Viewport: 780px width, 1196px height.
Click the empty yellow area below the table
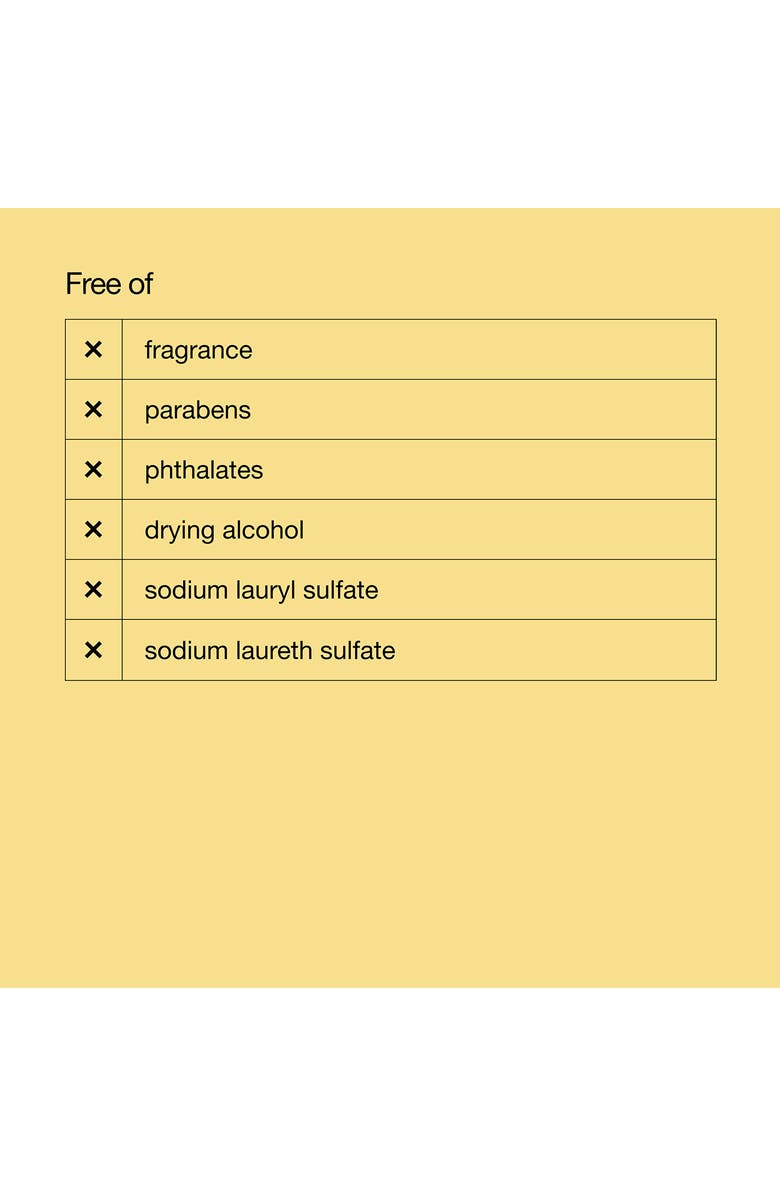(390, 830)
